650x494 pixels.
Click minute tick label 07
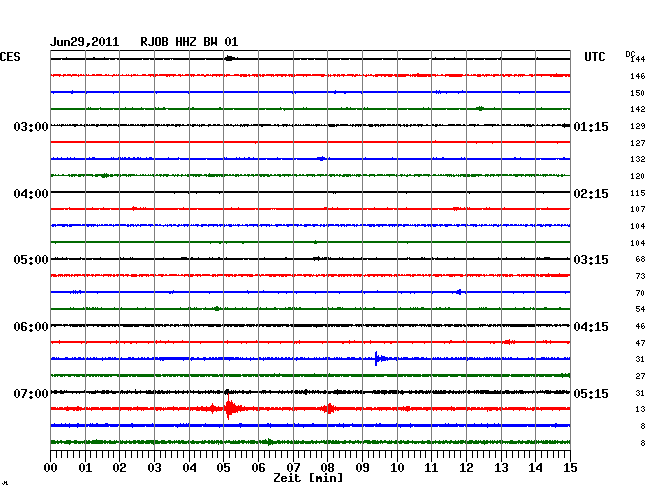[293, 468]
